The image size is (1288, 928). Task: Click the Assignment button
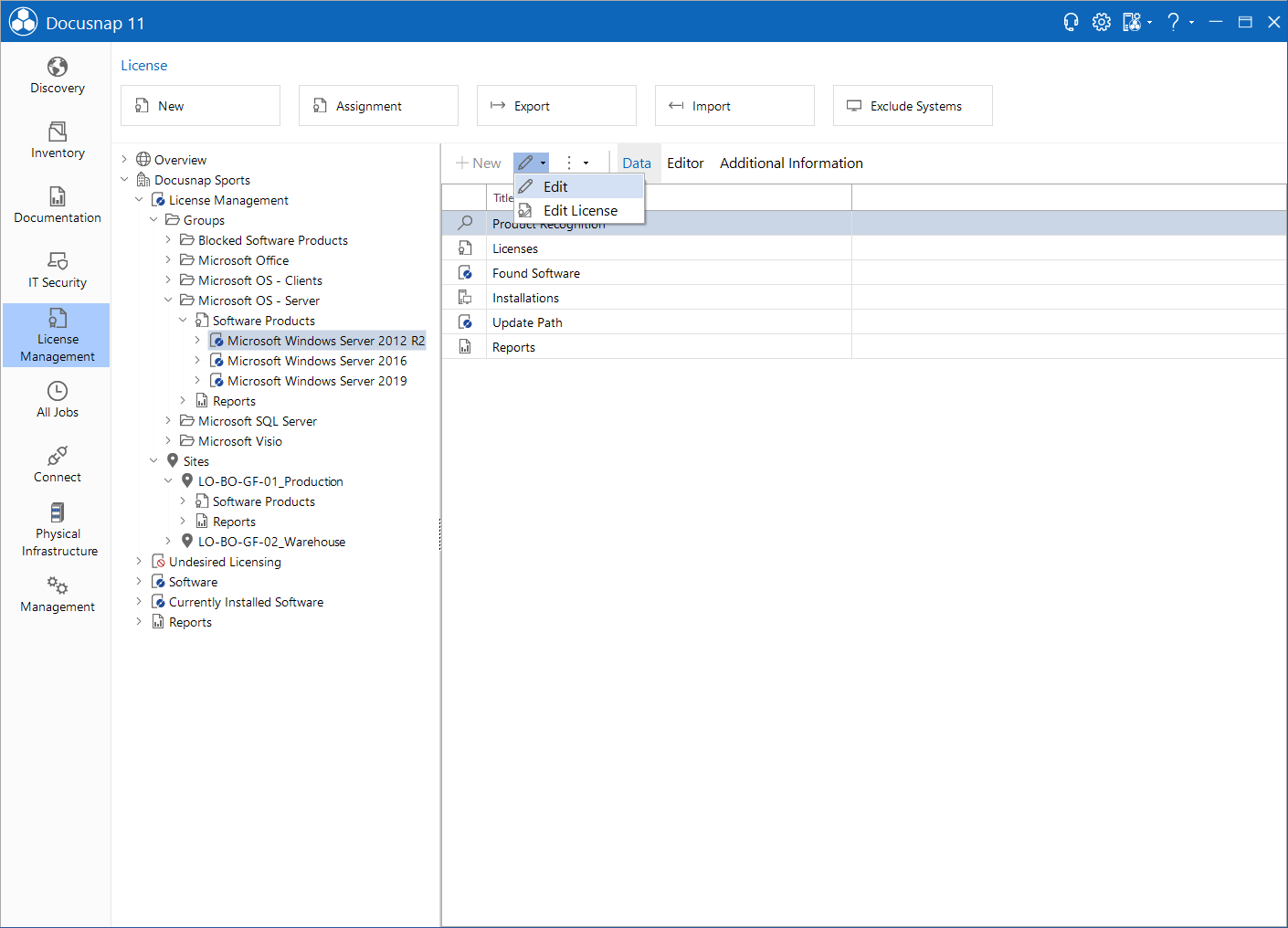point(378,105)
